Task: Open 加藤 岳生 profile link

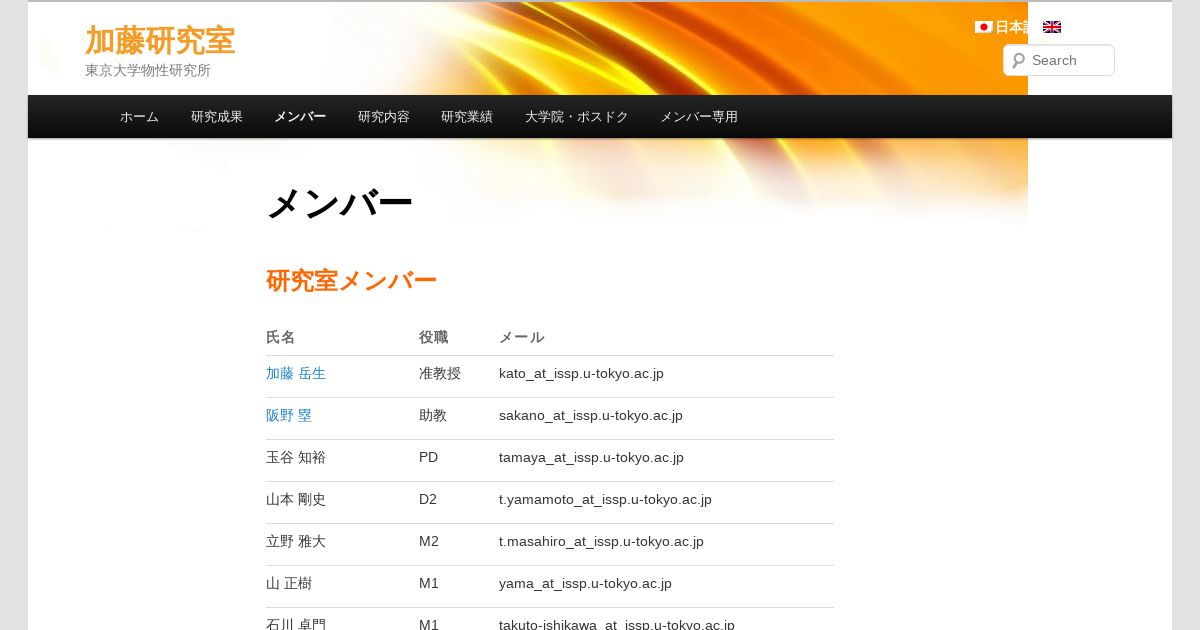Action: pyautogui.click(x=296, y=373)
